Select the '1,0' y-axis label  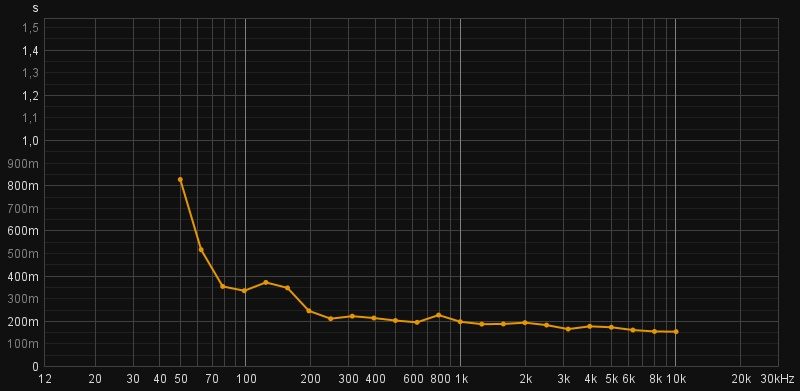click(x=30, y=141)
